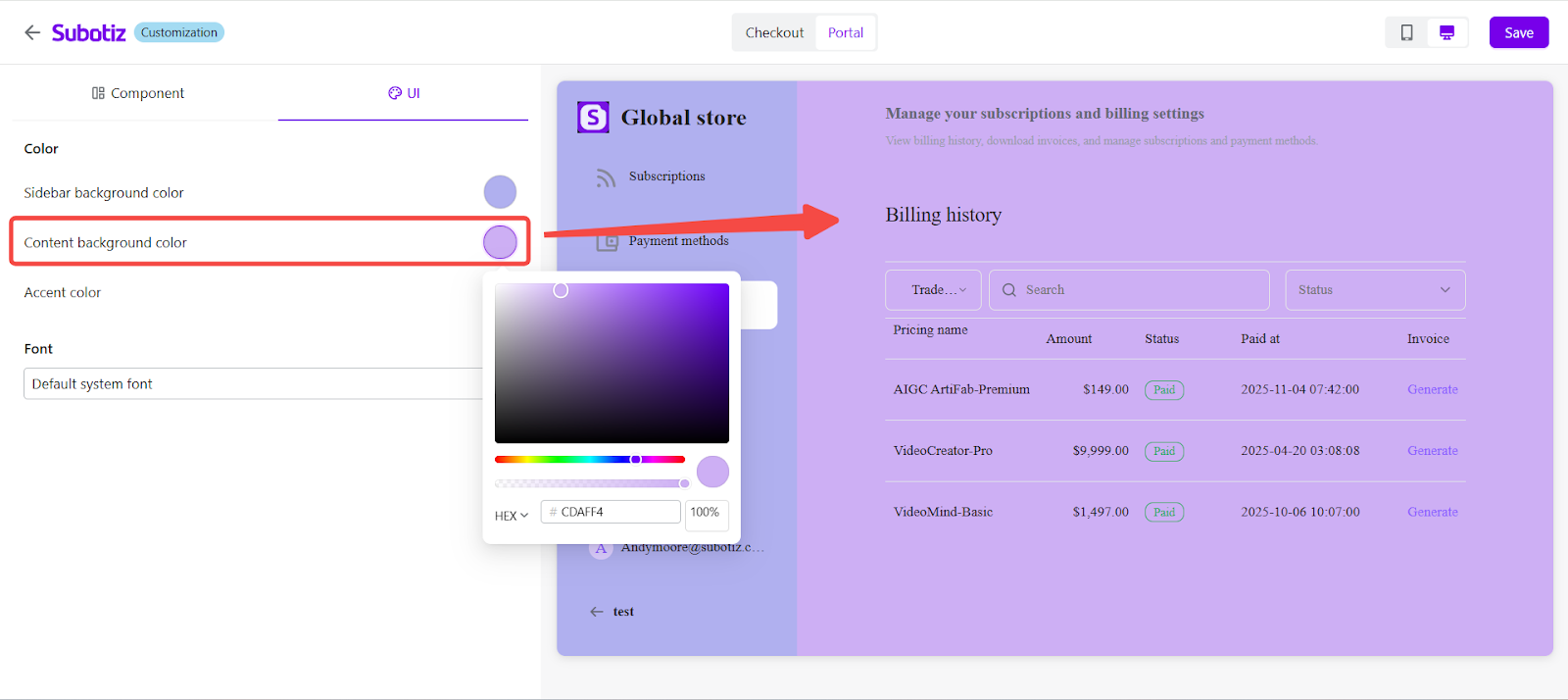The width and height of the screenshot is (1568, 700).
Task: Select the Portal view toggle
Action: (x=845, y=32)
